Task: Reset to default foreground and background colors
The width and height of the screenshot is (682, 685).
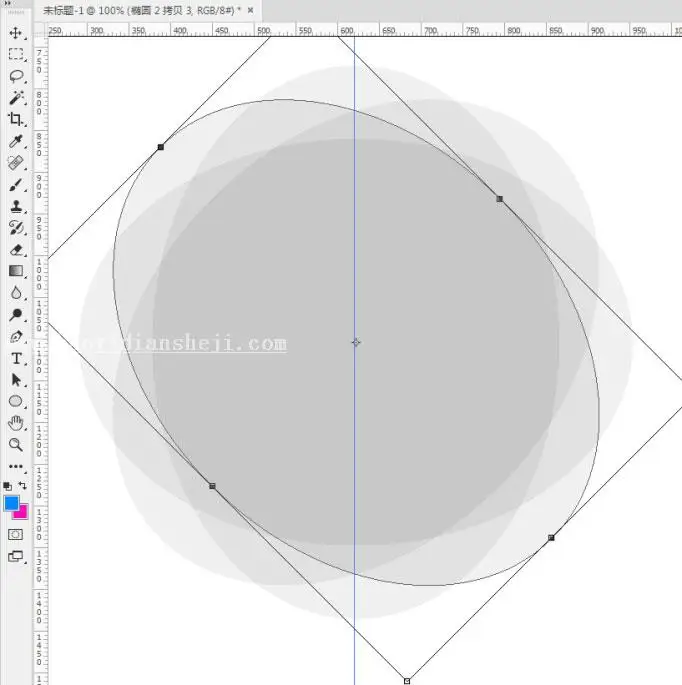Action: pyautogui.click(x=7, y=486)
